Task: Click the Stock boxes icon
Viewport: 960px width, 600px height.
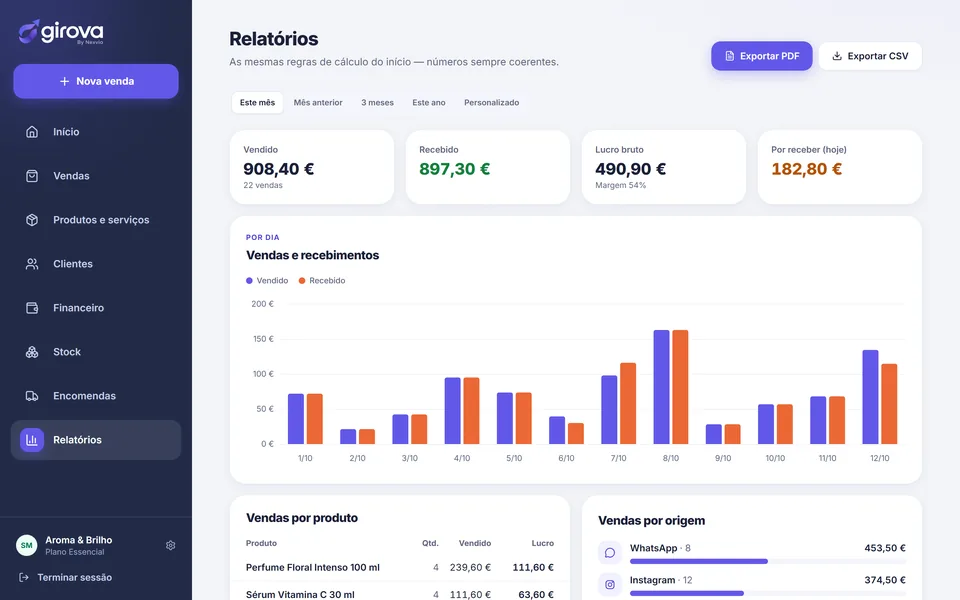Action: click(32, 352)
